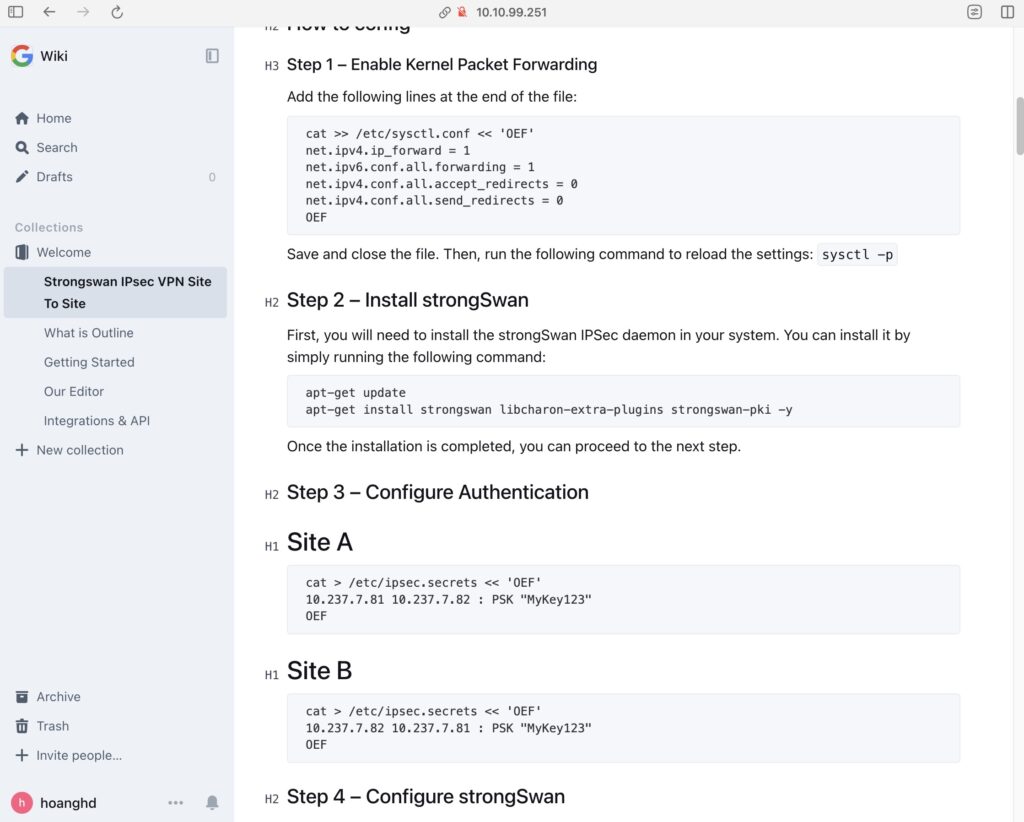Reload the page with the refresh icon
1024x822 pixels.
(x=117, y=12)
